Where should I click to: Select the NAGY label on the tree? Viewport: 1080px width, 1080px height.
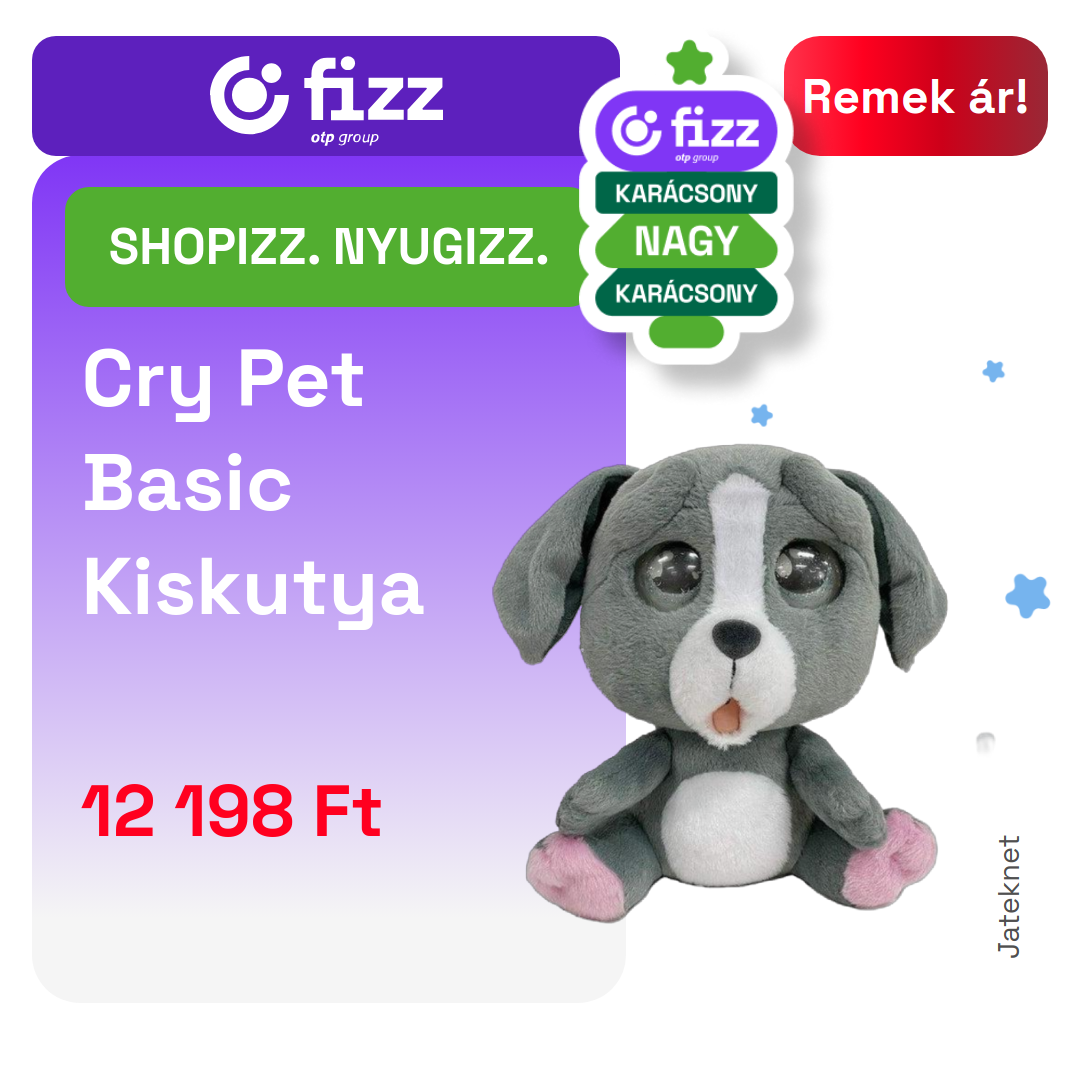[686, 241]
